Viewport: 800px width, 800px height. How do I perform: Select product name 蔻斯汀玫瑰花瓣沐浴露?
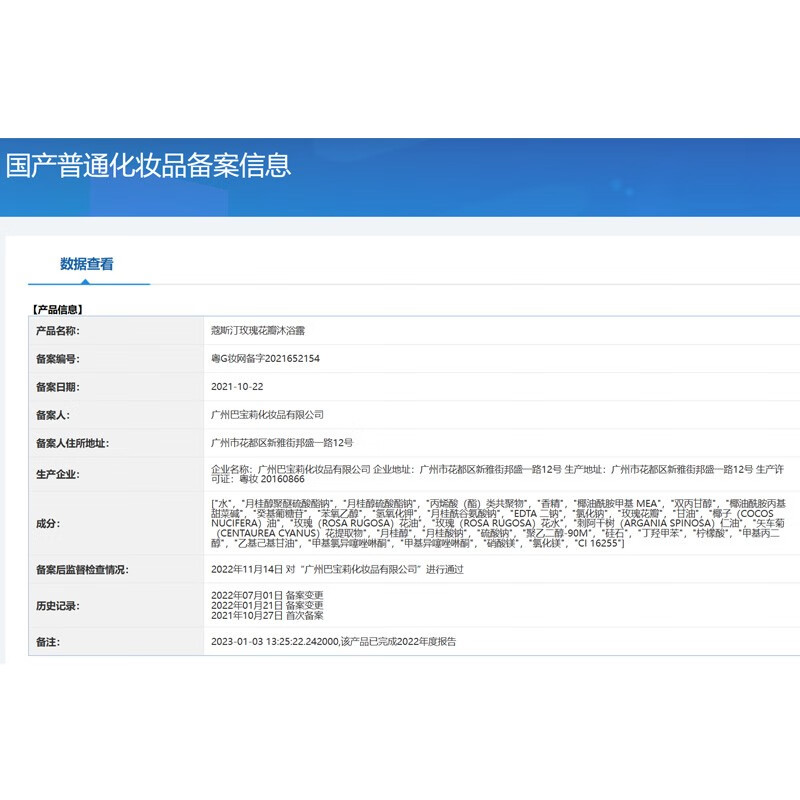point(258,331)
